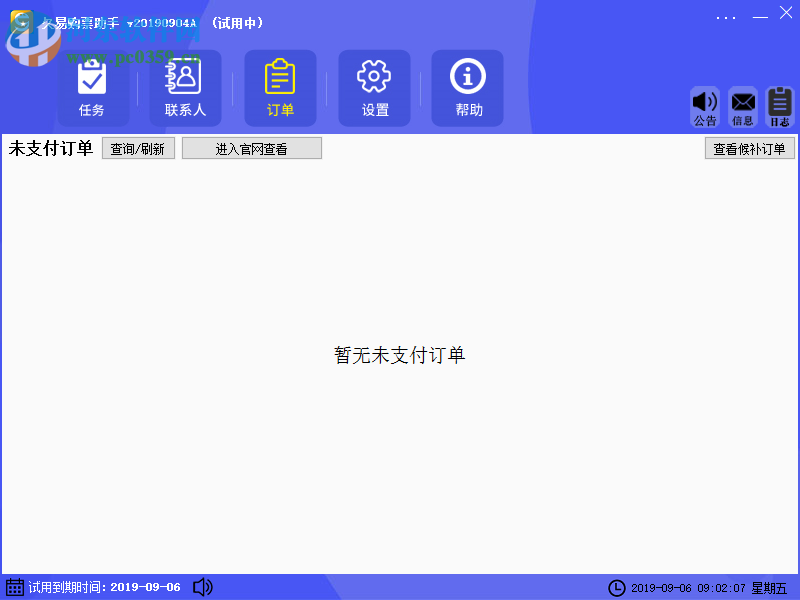Open the 任务 (Tasks) panel icon
Image resolution: width=800 pixels, height=600 pixels.
pos(92,88)
